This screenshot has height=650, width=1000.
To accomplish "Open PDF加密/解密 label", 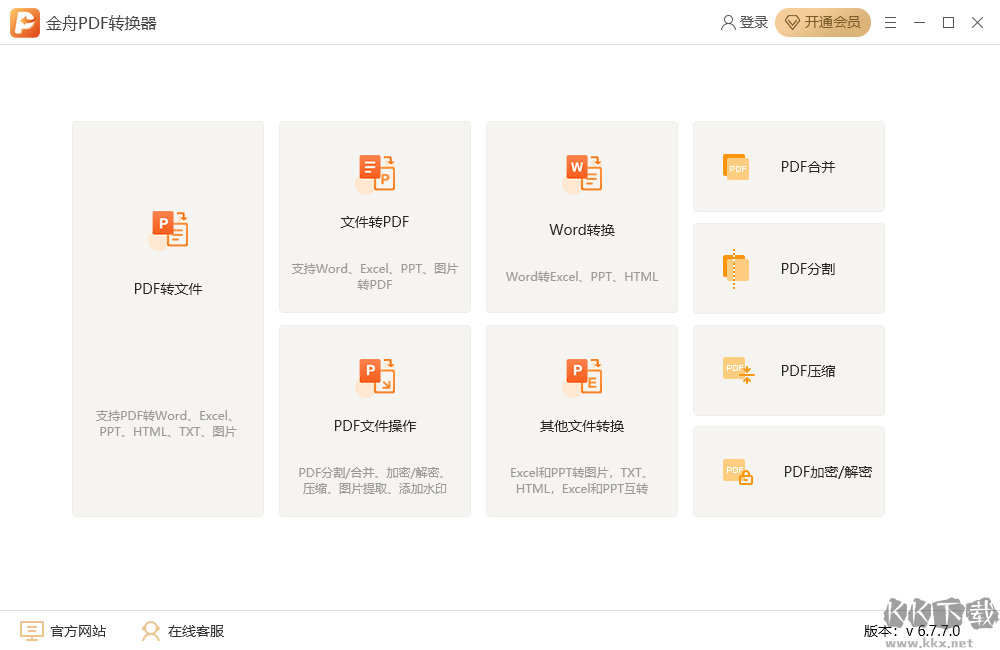I will [828, 471].
